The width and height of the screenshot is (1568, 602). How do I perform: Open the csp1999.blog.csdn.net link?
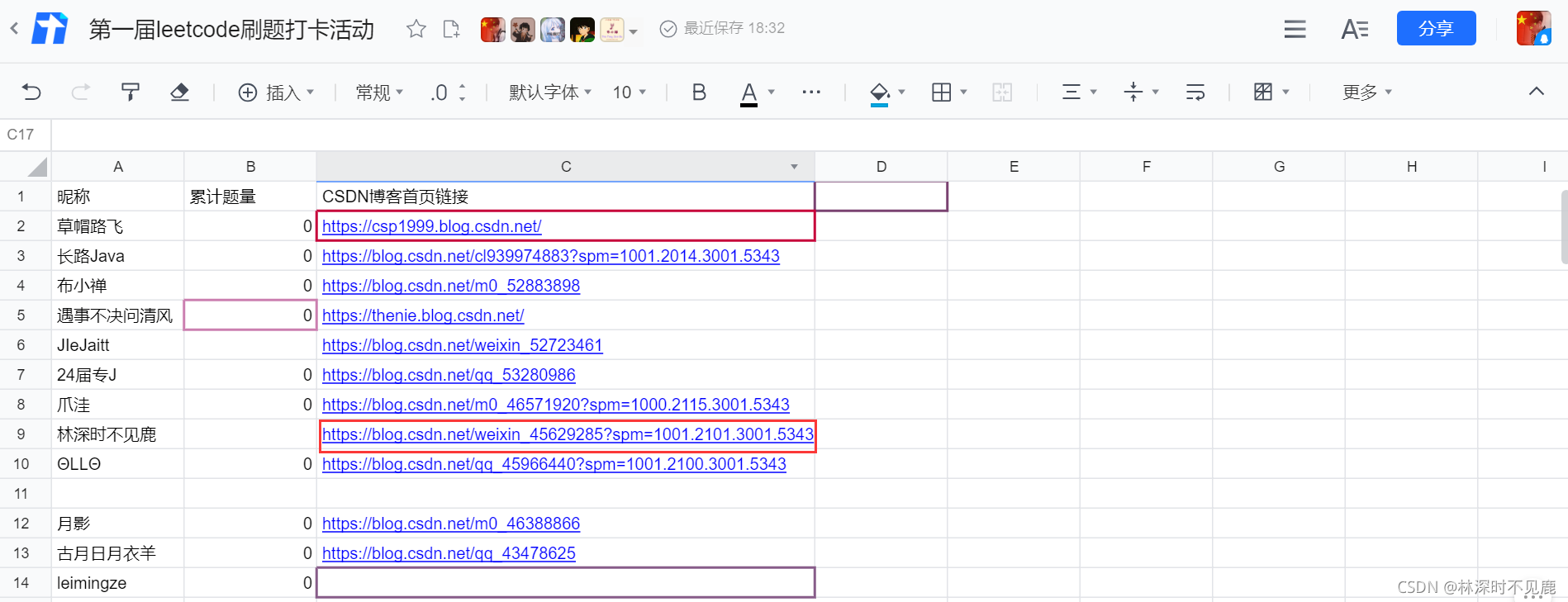pos(432,226)
